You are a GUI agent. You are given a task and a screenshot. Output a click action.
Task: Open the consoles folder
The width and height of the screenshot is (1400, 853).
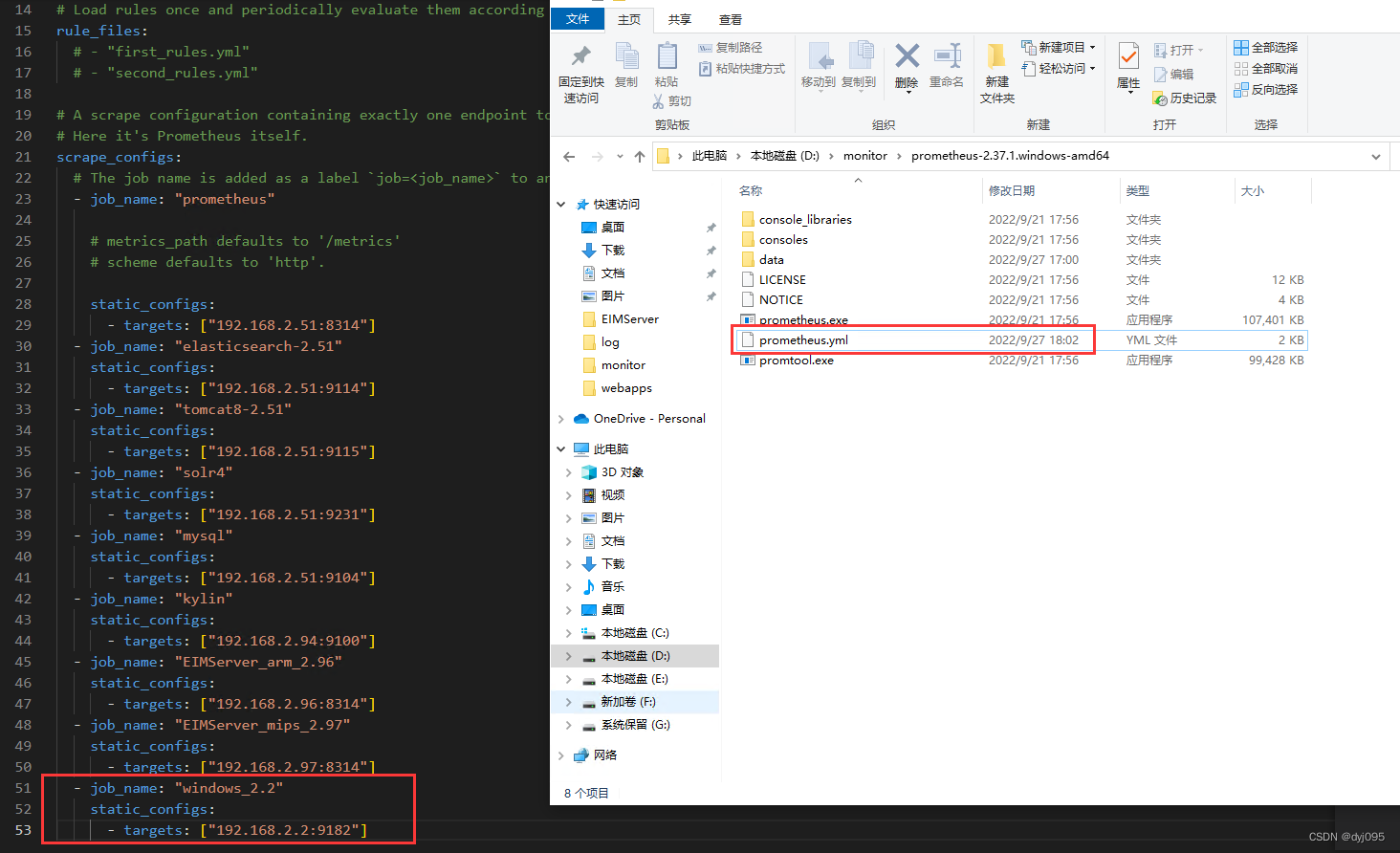[783, 240]
